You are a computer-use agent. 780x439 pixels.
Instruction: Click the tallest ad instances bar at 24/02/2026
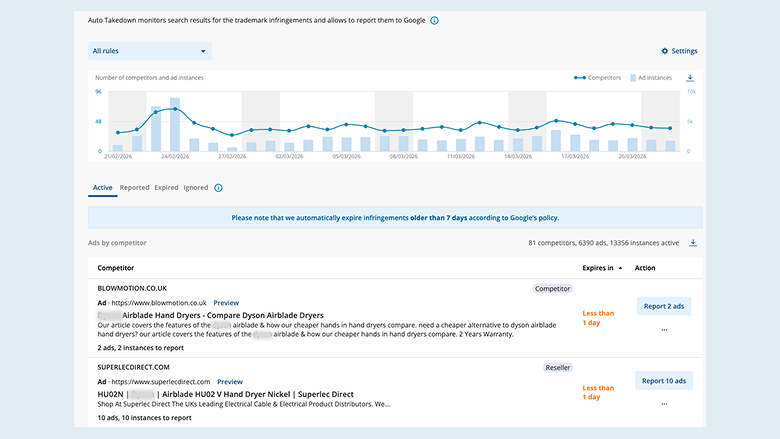(x=175, y=124)
